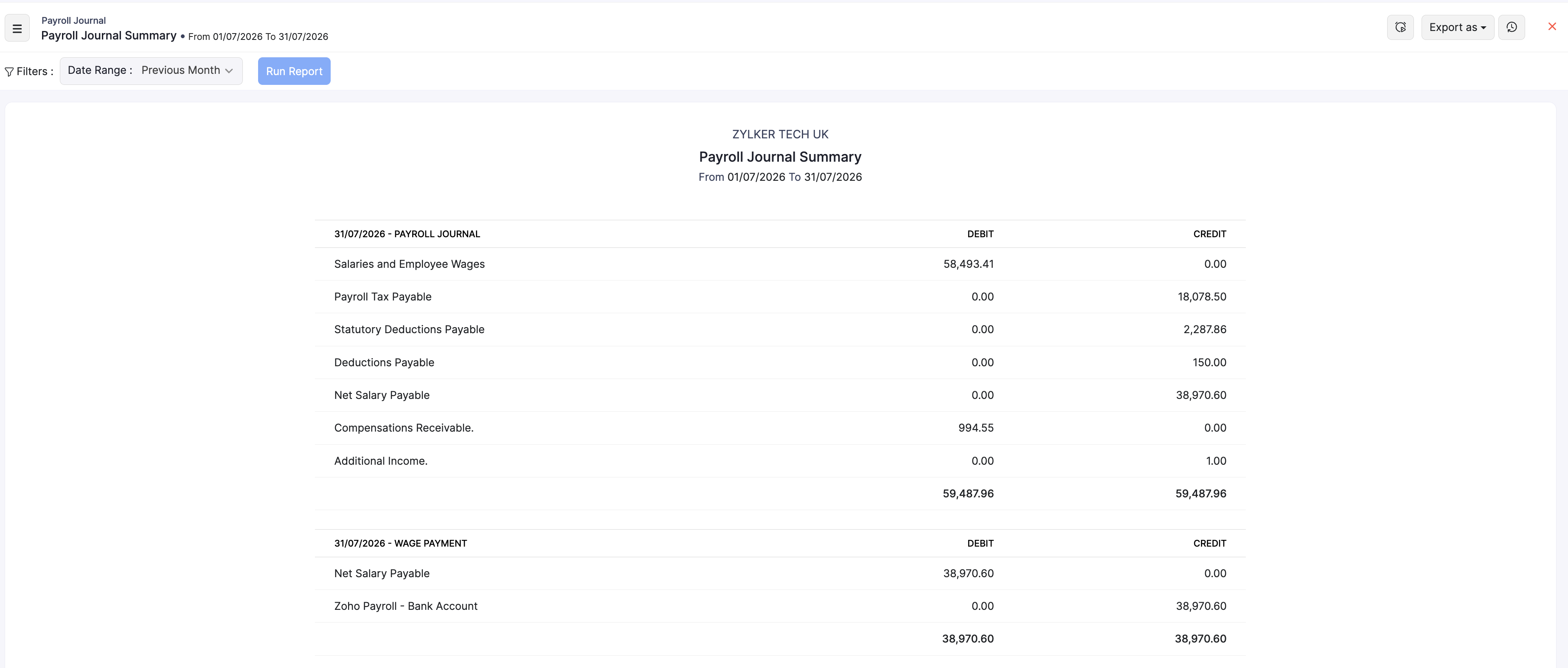
Task: Click the Payroll Journal breadcrumb
Action: coord(74,21)
